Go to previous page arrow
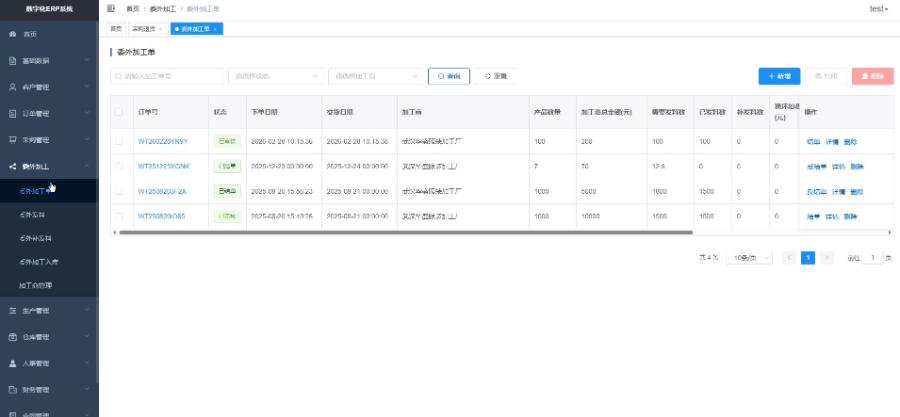 (789, 258)
